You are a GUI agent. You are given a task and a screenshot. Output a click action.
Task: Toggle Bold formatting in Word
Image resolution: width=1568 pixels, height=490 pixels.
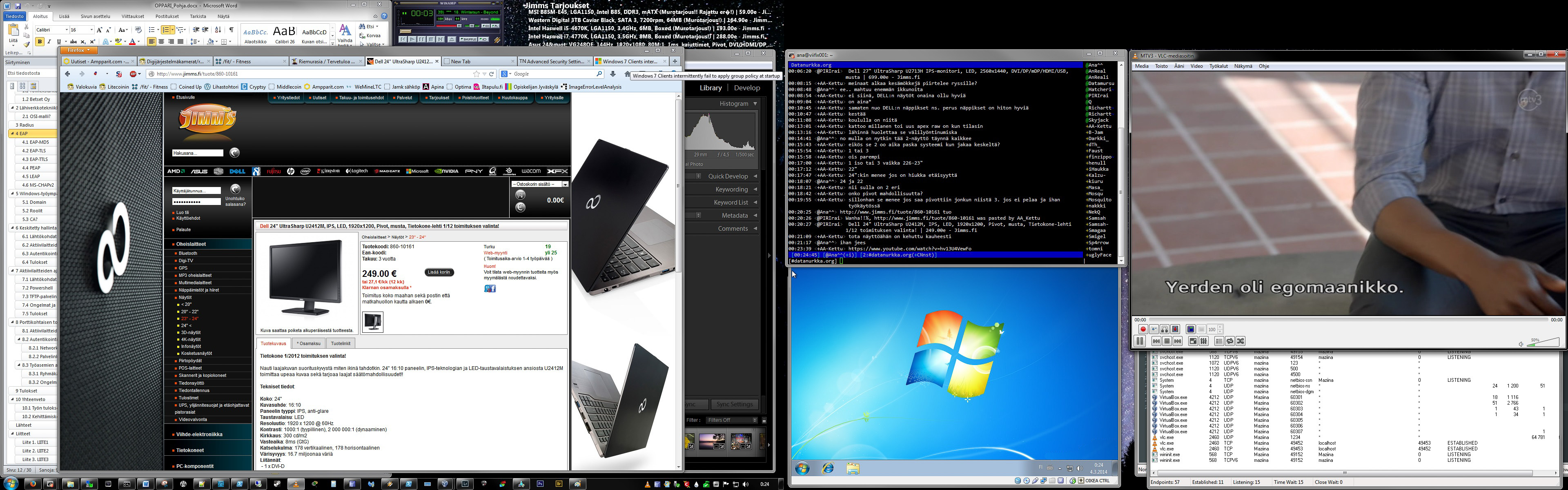coord(40,42)
